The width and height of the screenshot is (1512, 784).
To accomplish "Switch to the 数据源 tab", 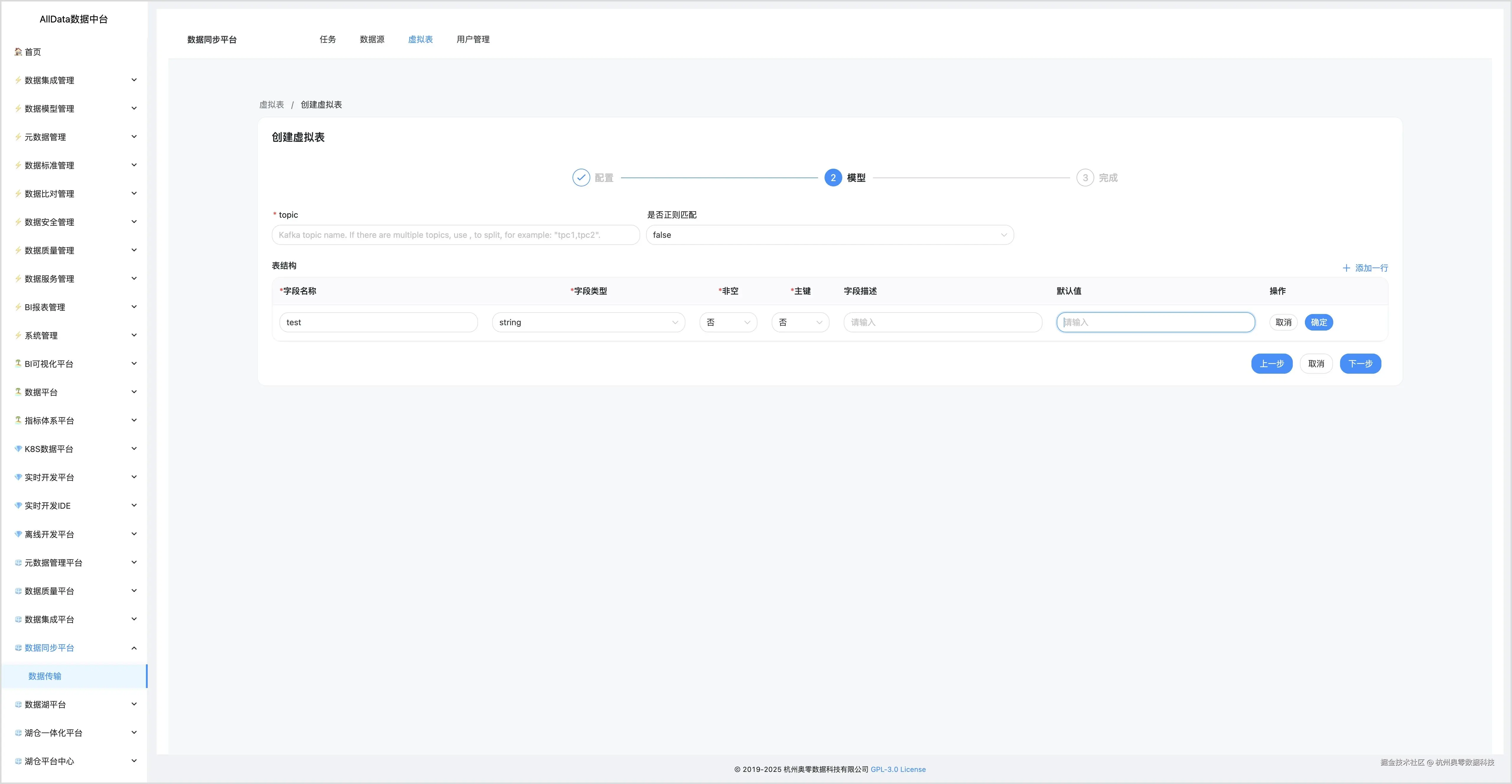I will click(x=372, y=39).
